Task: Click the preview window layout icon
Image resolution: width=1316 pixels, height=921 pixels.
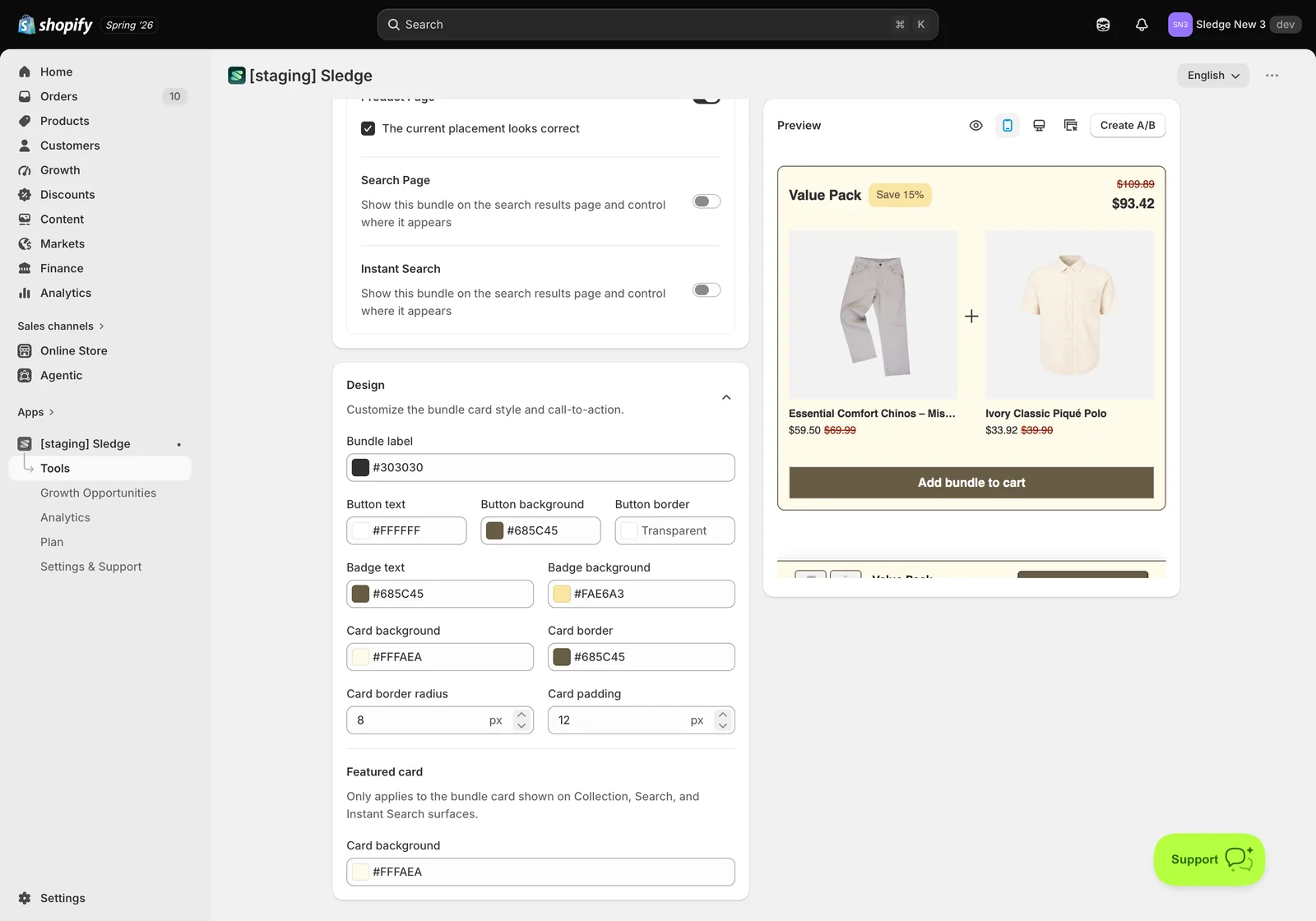Action: tap(1070, 125)
